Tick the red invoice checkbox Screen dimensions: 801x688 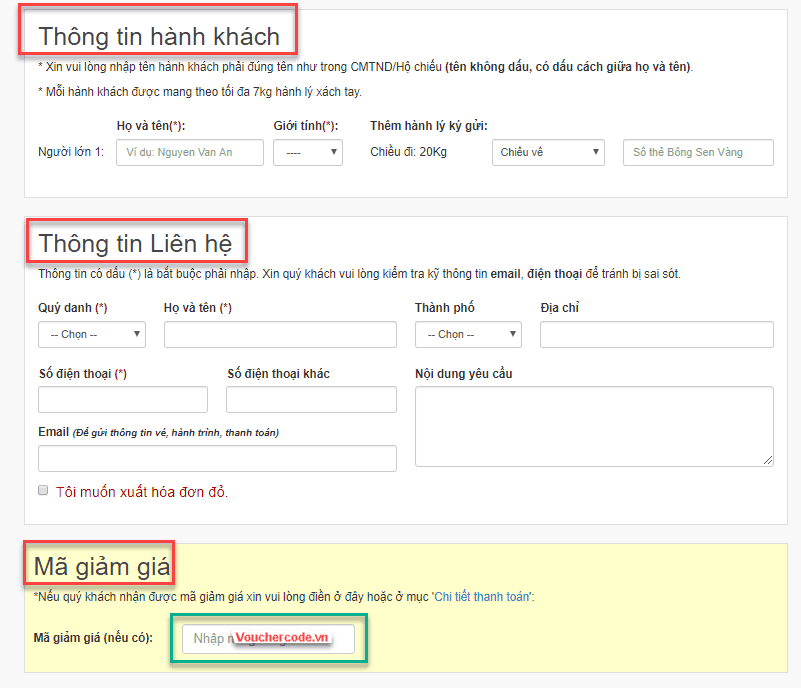pos(43,491)
